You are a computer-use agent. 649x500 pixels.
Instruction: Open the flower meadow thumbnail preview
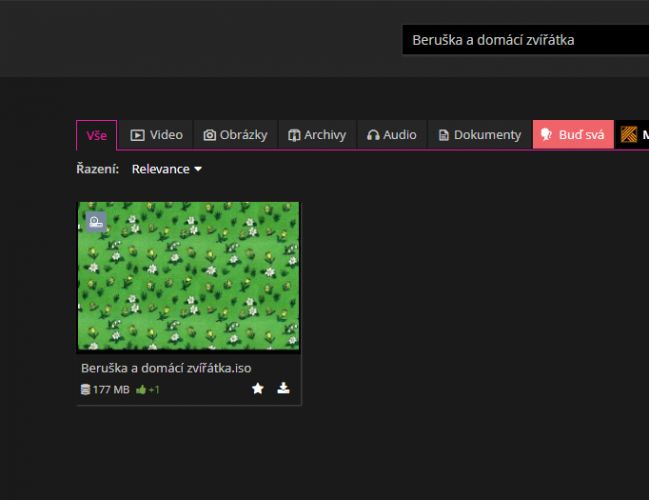coord(189,276)
